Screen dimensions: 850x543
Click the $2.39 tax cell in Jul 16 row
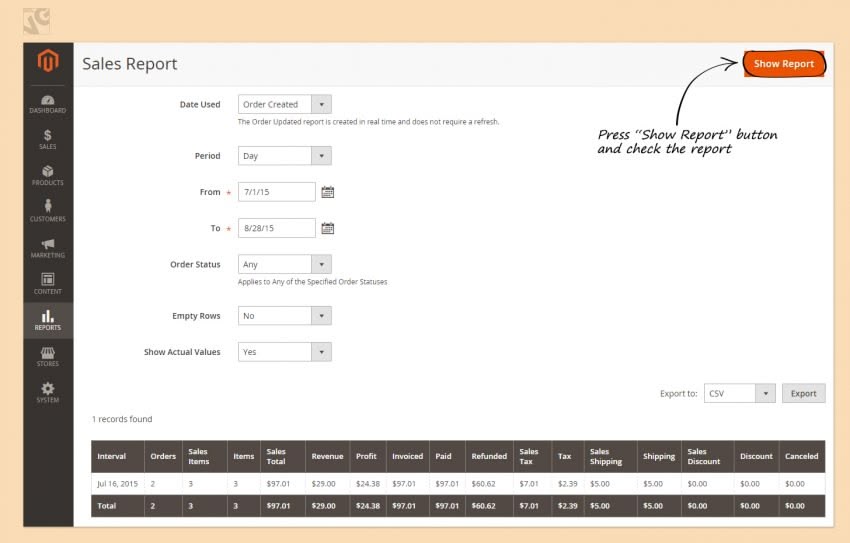pos(568,483)
